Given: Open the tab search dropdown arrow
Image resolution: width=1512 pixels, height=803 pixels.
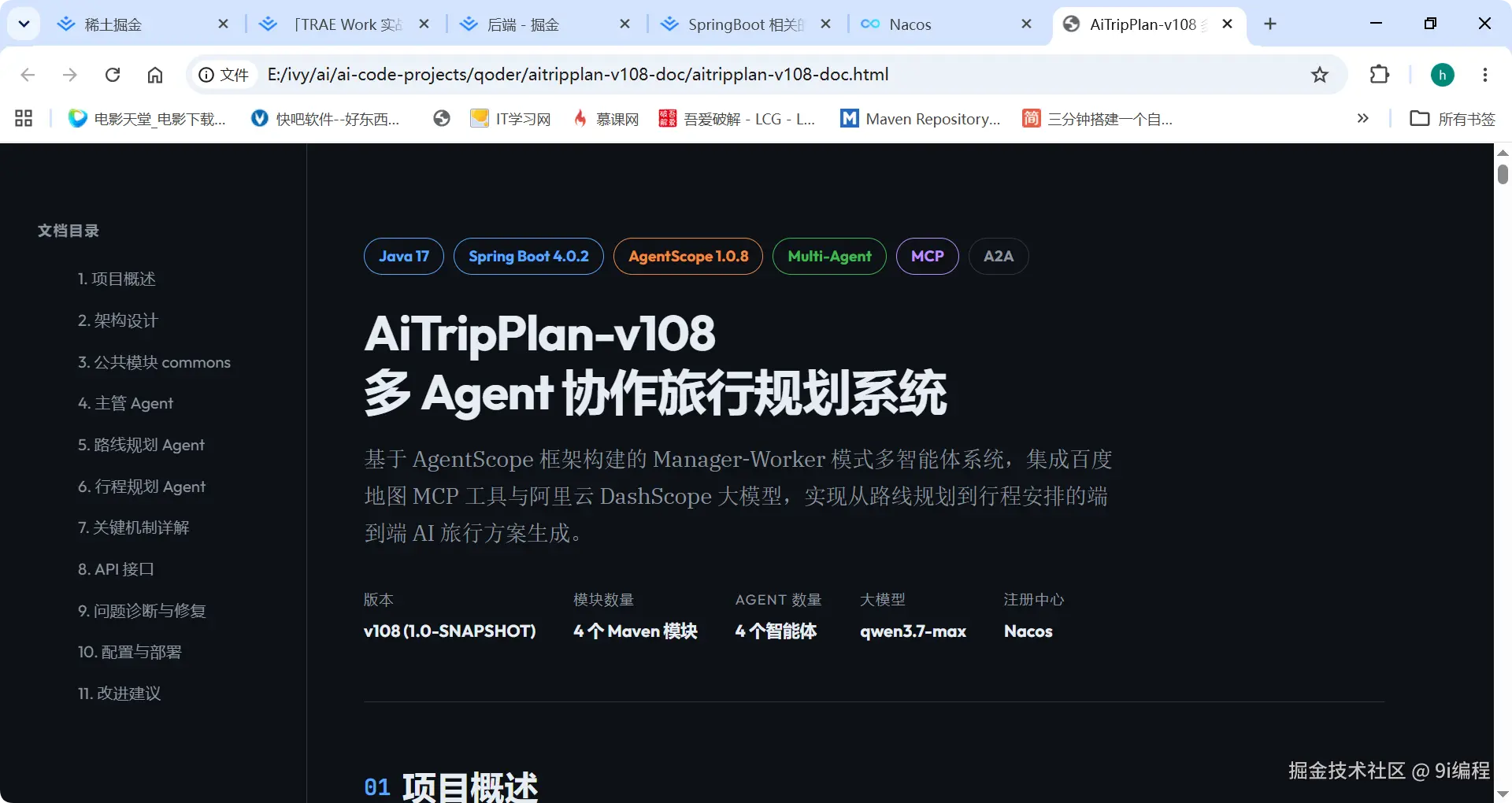Looking at the screenshot, I should point(24,24).
